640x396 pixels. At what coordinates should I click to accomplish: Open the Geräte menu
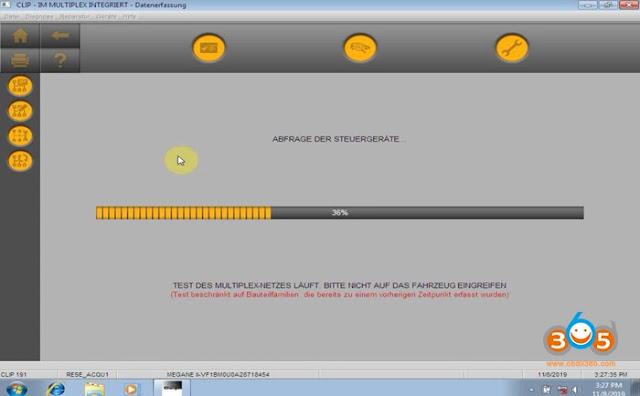[x=106, y=17]
